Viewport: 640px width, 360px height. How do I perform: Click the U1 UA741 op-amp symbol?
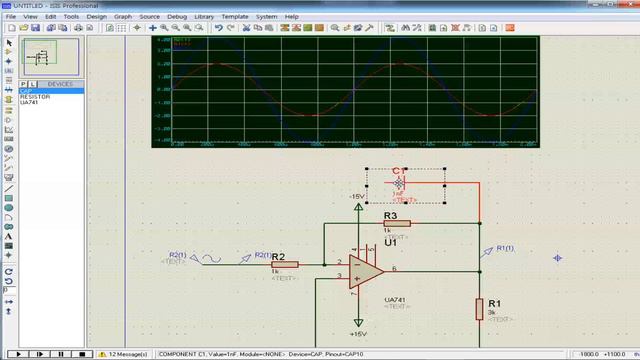click(366, 271)
